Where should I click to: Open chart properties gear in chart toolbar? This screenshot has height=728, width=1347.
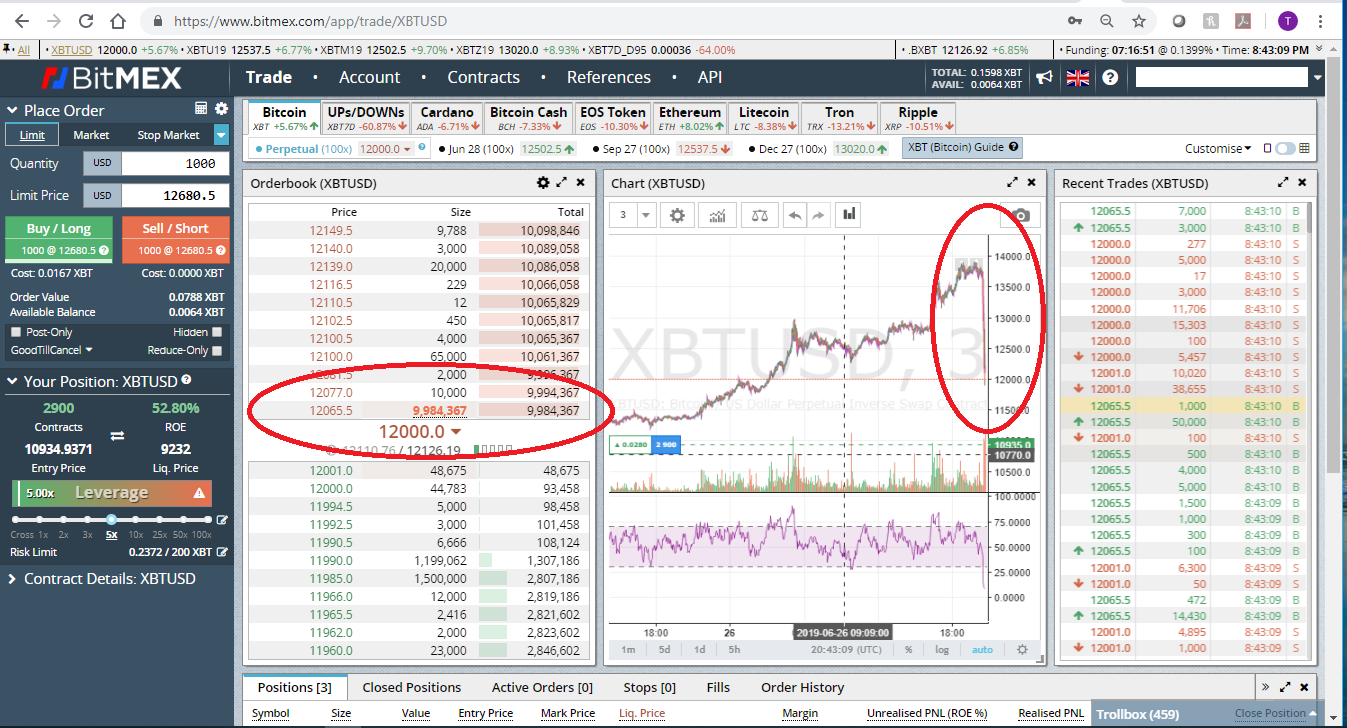(679, 215)
